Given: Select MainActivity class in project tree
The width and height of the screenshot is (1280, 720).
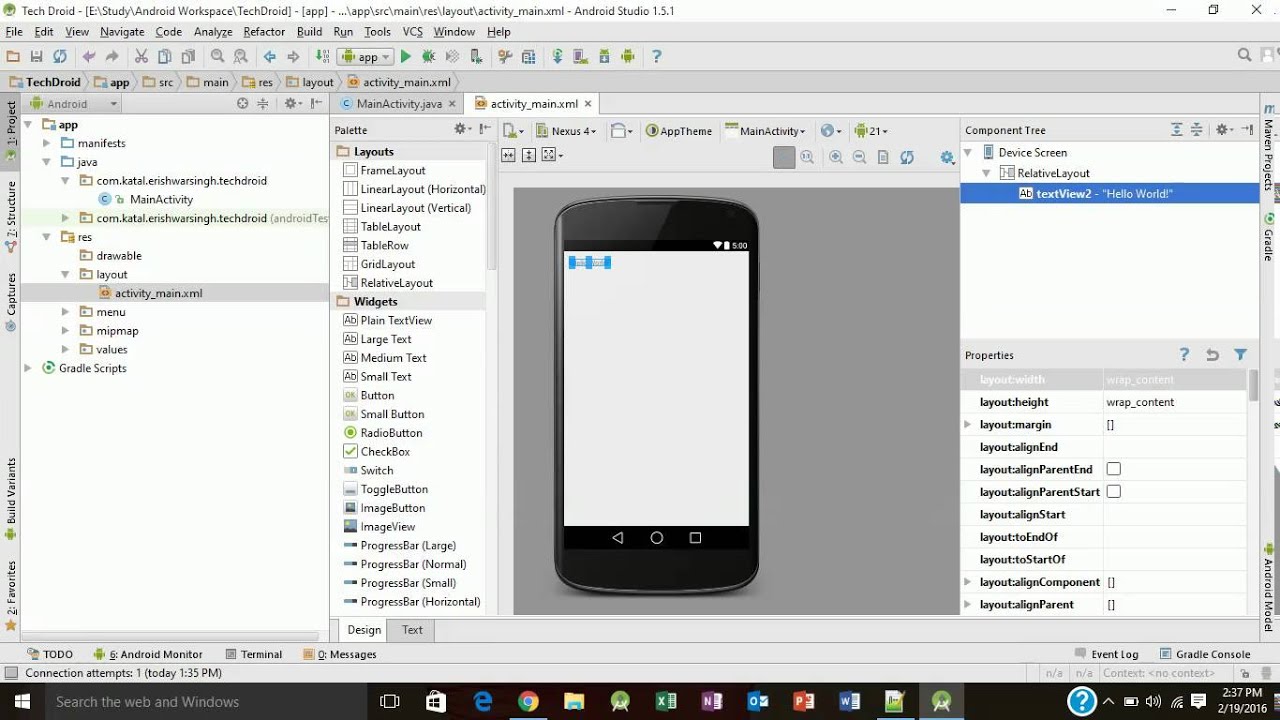Looking at the screenshot, I should 161,199.
